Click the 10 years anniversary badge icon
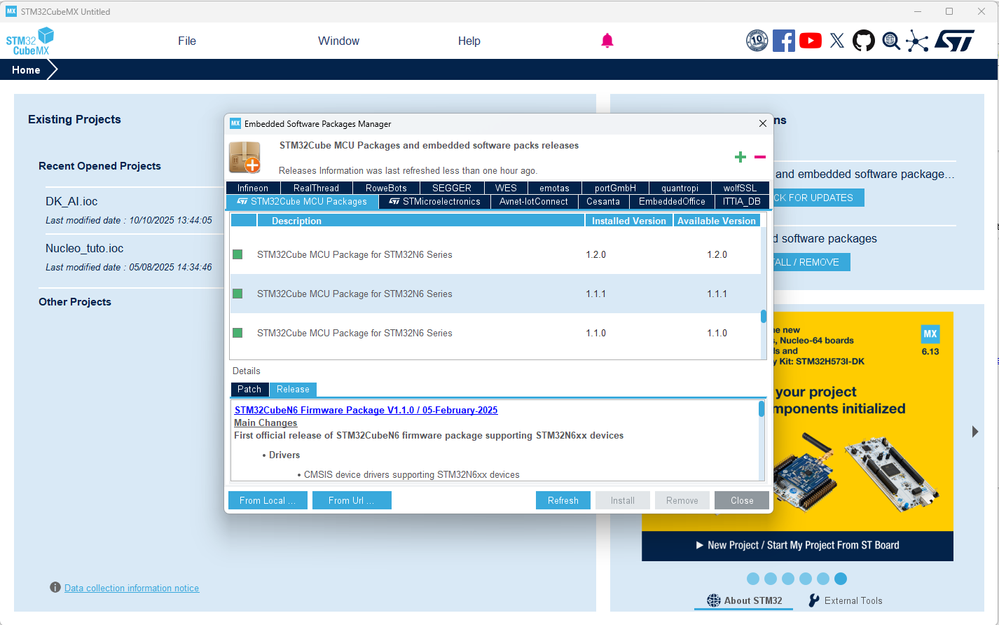This screenshot has height=625, width=999. 757,41
